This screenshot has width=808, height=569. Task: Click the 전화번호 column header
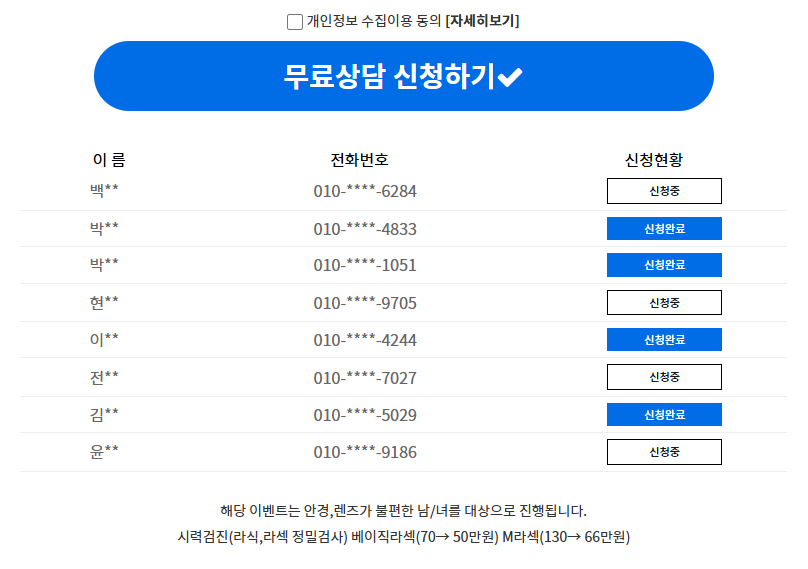360,160
